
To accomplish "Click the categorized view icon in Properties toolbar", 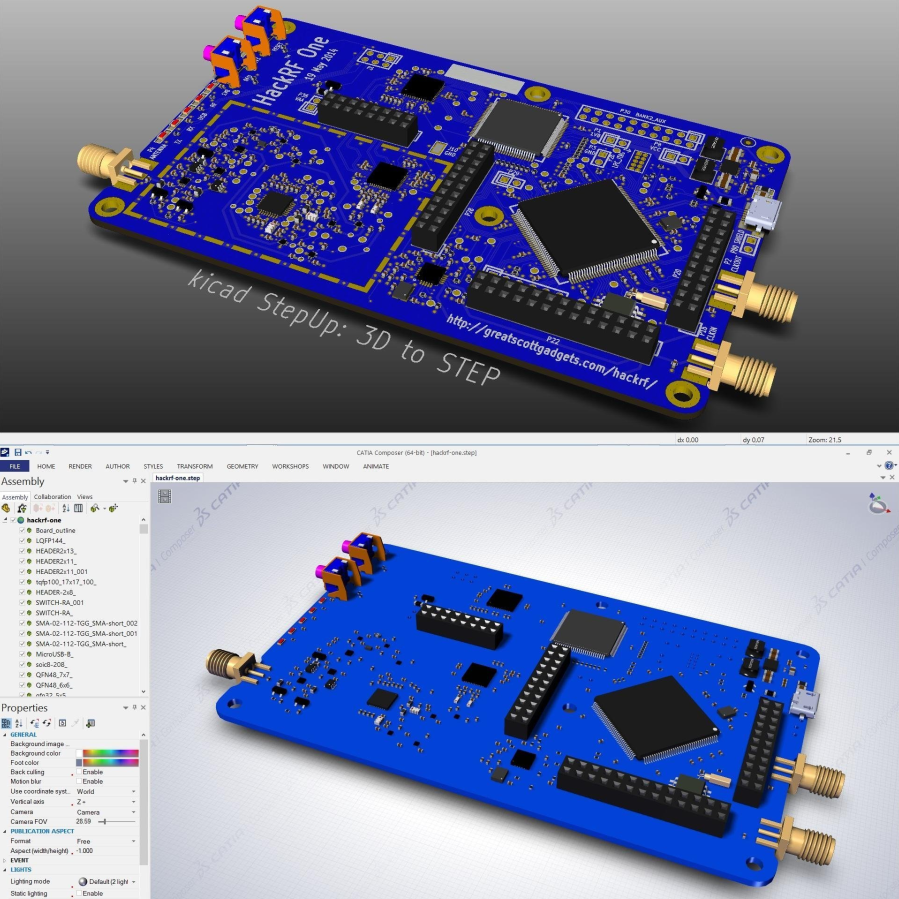I will click(7, 722).
